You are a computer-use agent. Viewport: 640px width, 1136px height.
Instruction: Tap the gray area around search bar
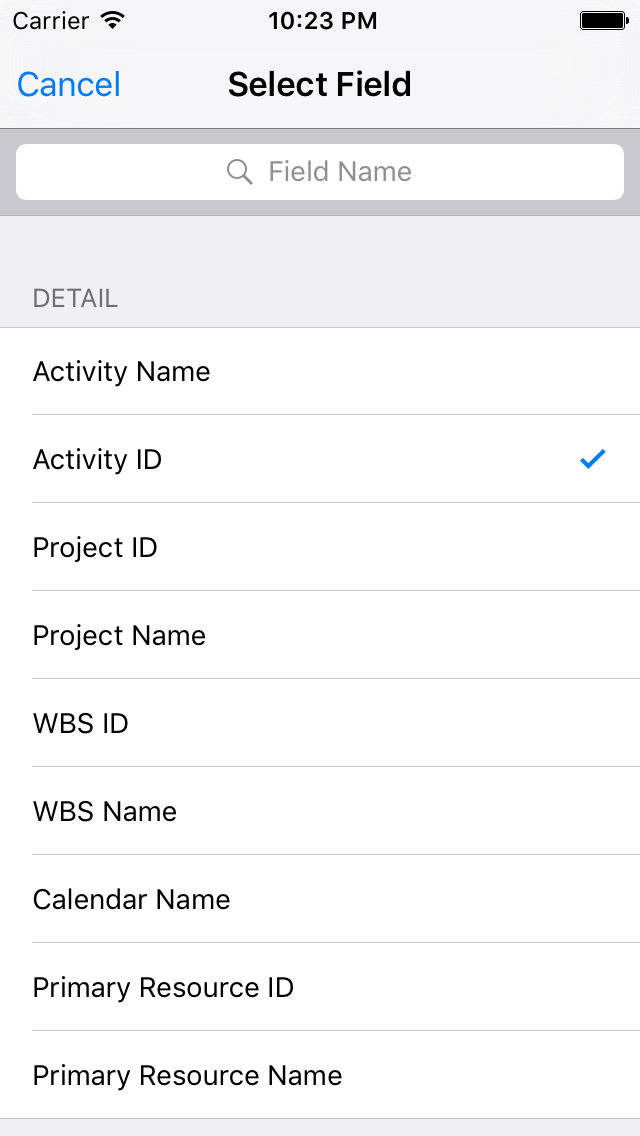click(320, 208)
